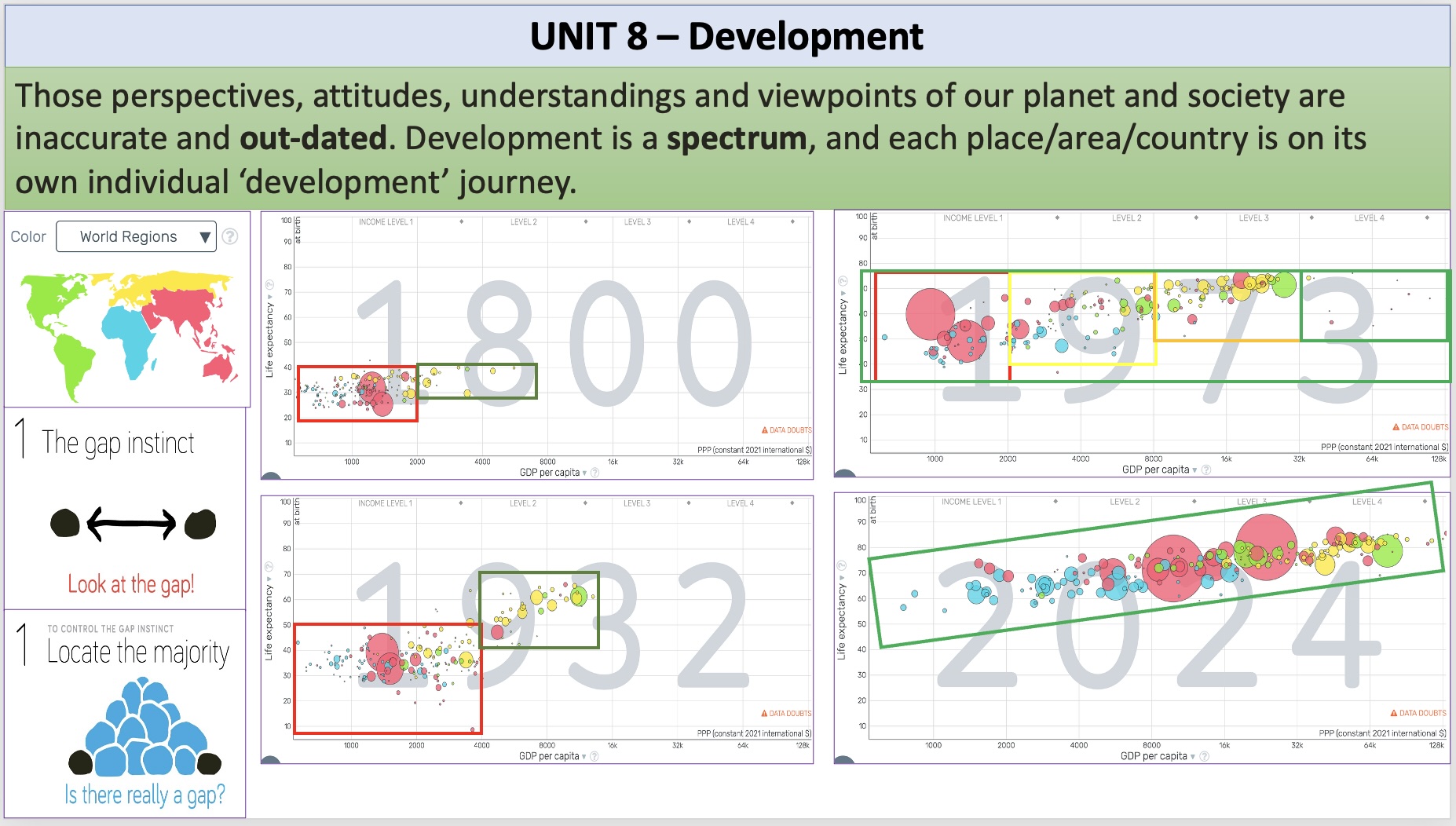Click the 'Is there really a gap?' text
The height and width of the screenshot is (826, 1456).
(145, 795)
